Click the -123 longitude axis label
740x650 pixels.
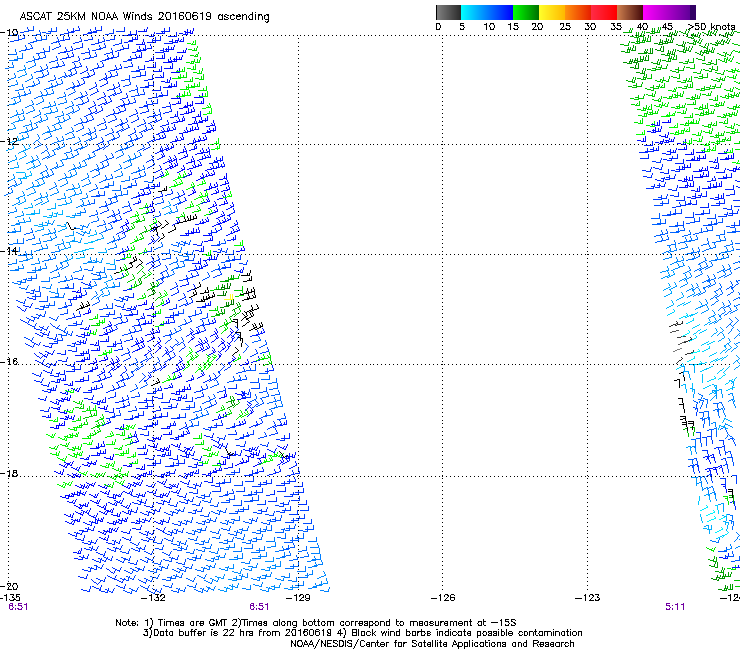[x=588, y=598]
